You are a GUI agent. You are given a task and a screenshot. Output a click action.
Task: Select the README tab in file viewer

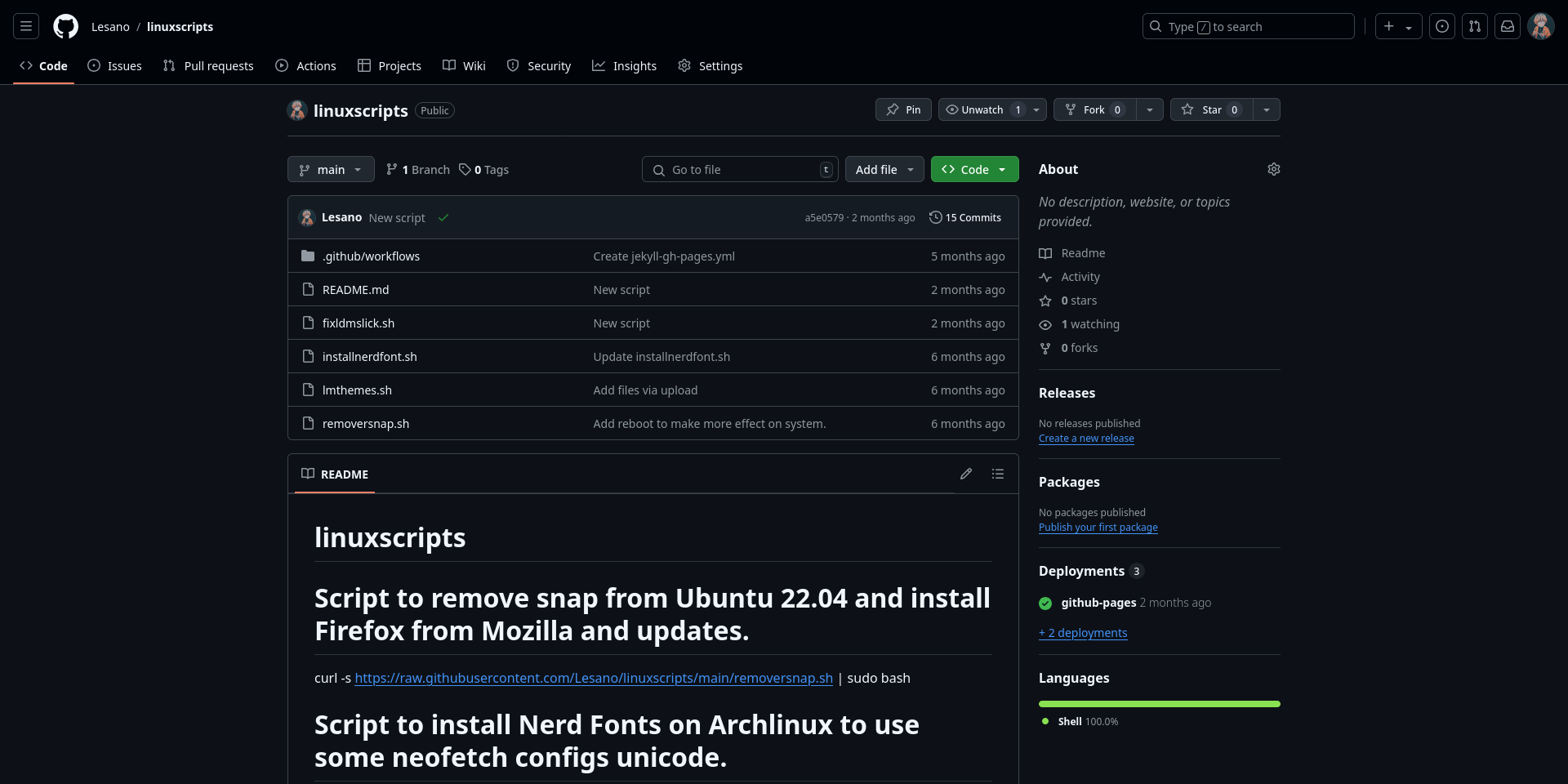335,474
